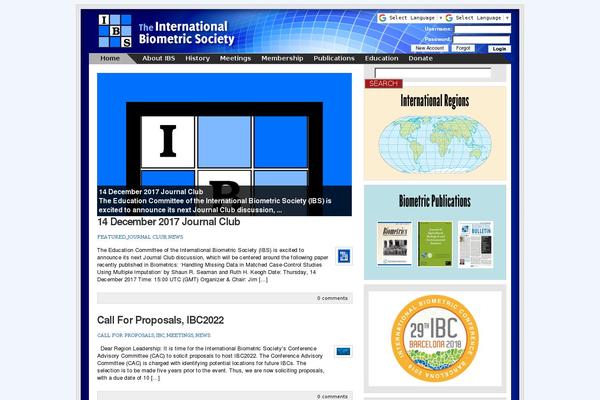
Task: Open the green journal cover thumbnail
Action: click(435, 244)
